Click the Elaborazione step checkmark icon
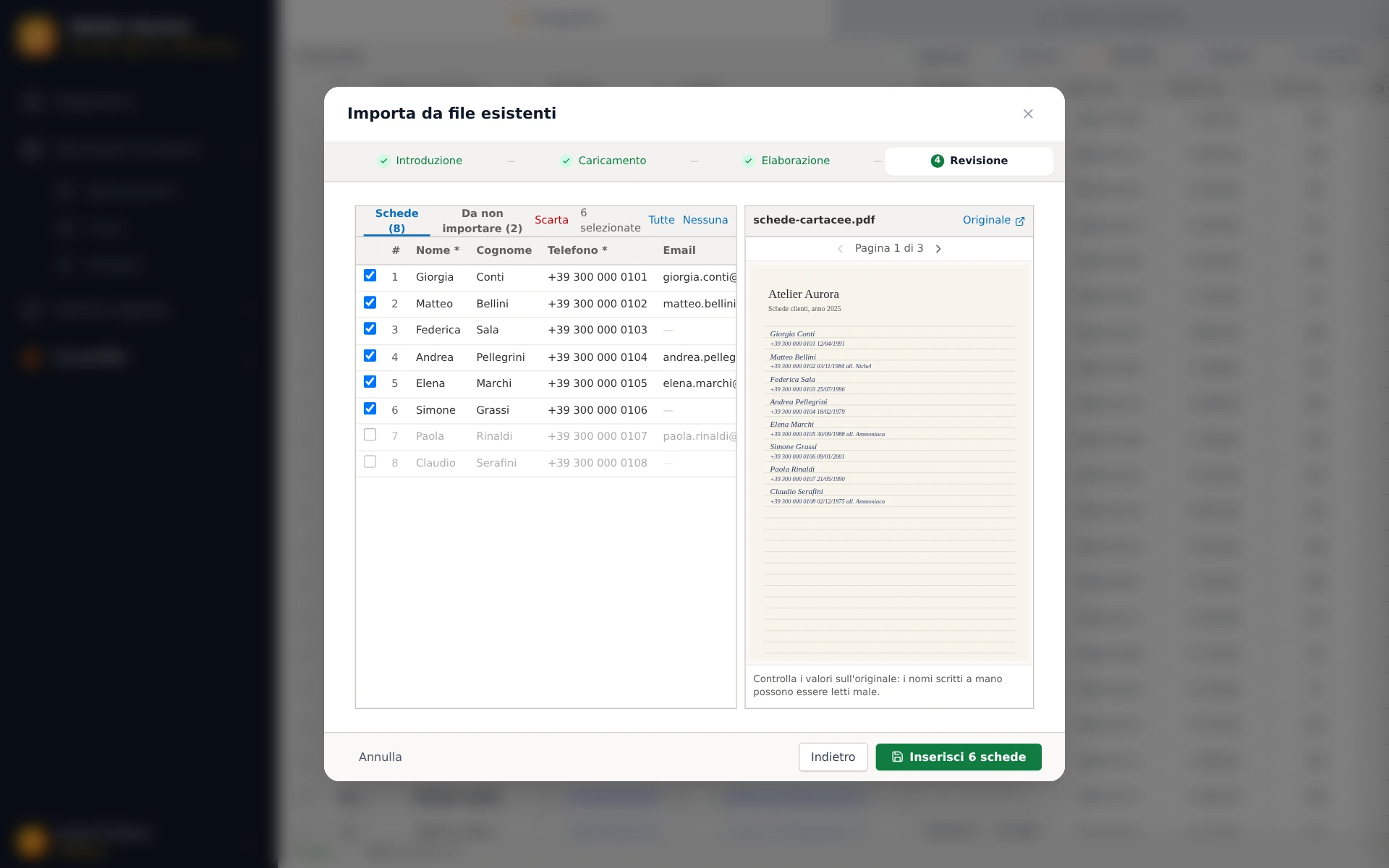Viewport: 1389px width, 868px height. click(x=749, y=161)
